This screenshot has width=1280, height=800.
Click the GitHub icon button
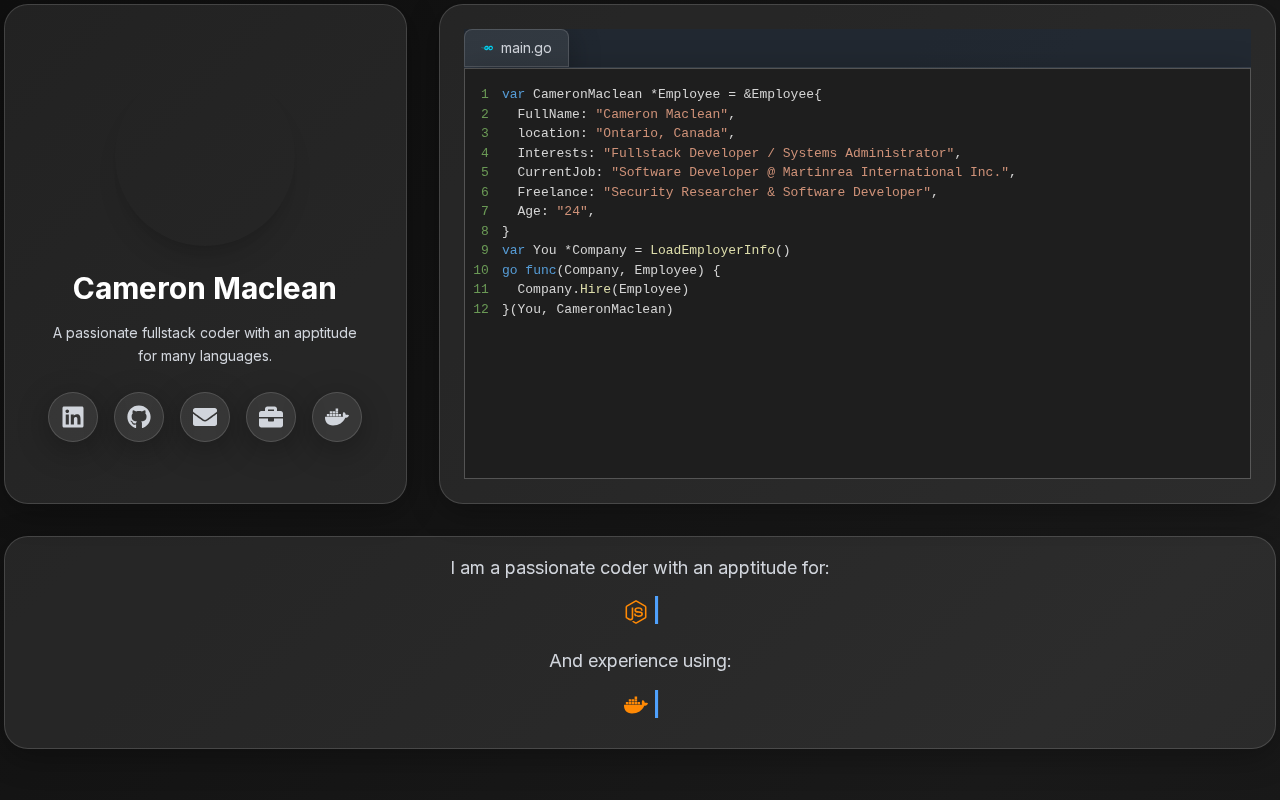(x=139, y=417)
